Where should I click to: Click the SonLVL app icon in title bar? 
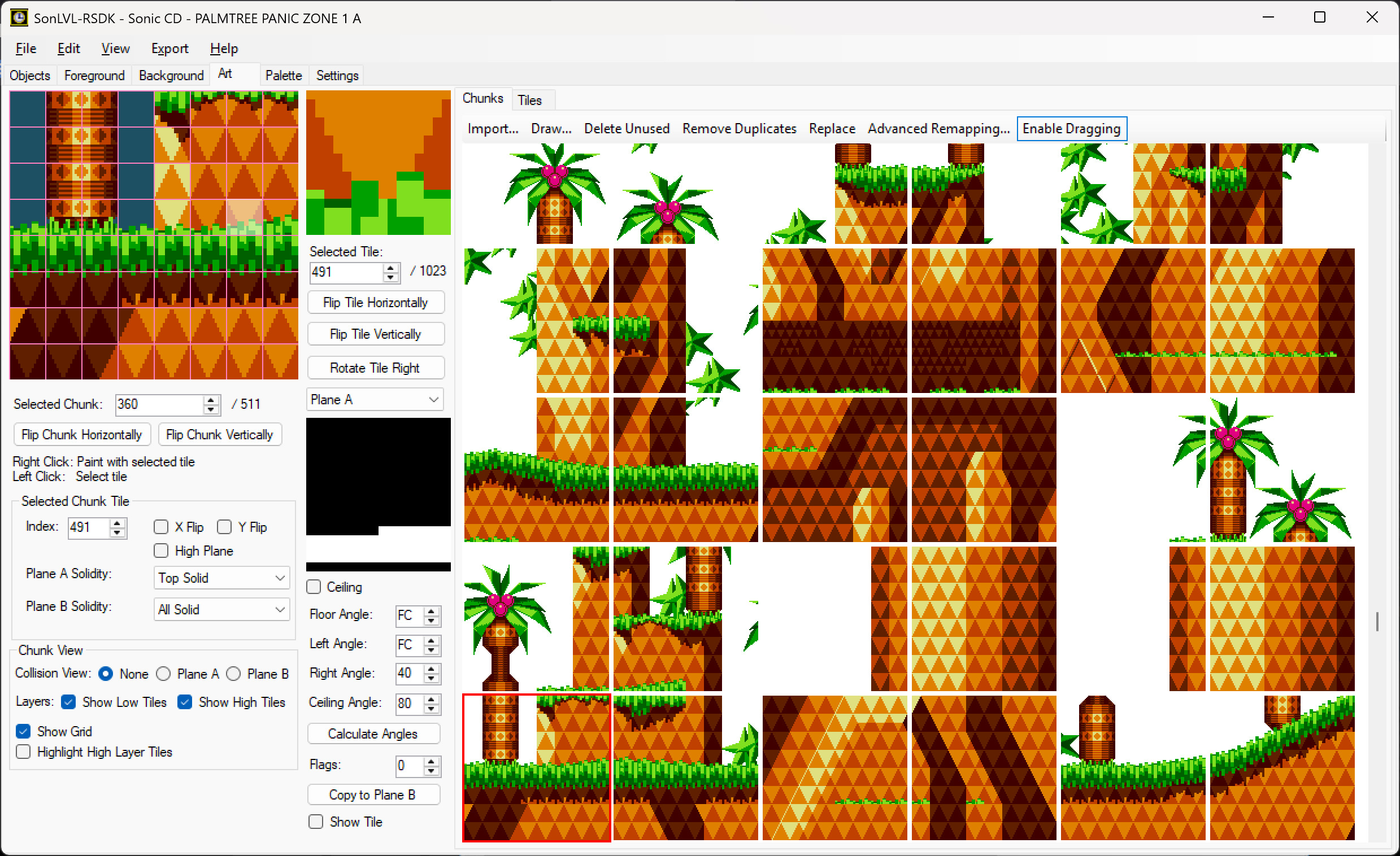(x=19, y=18)
